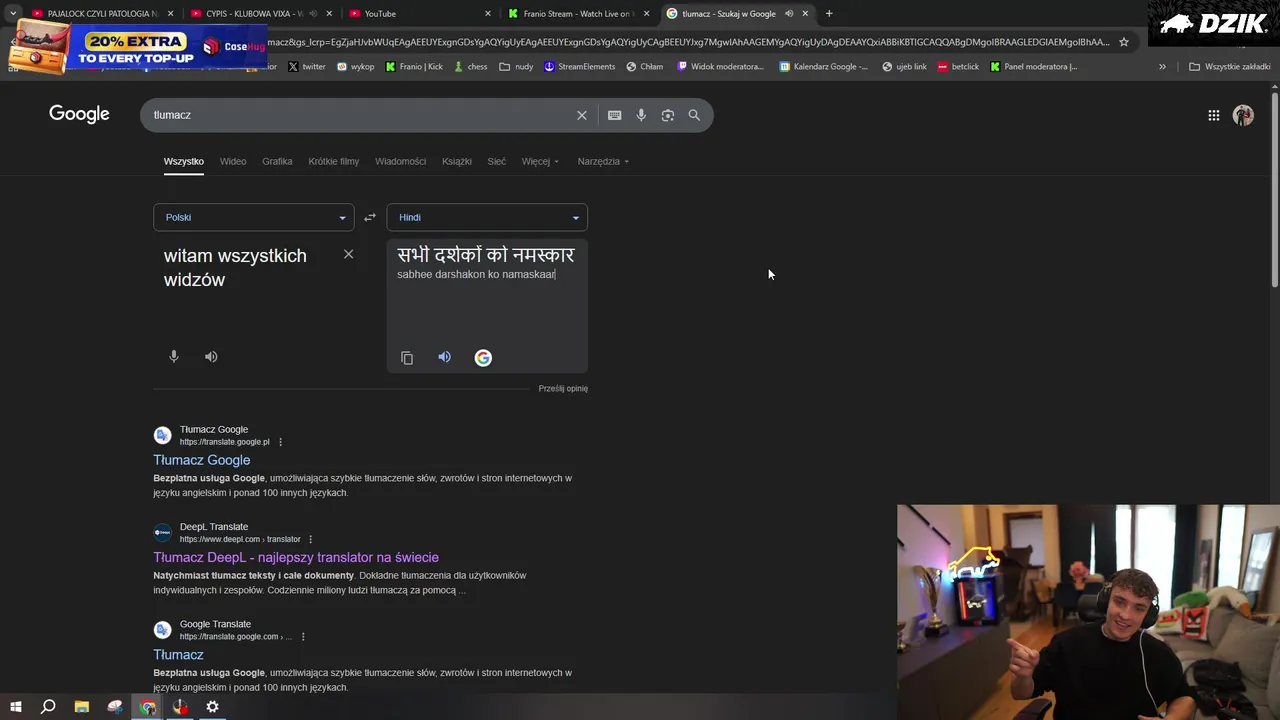Open a new browser tab
This screenshot has width=1280, height=720.
[828, 13]
